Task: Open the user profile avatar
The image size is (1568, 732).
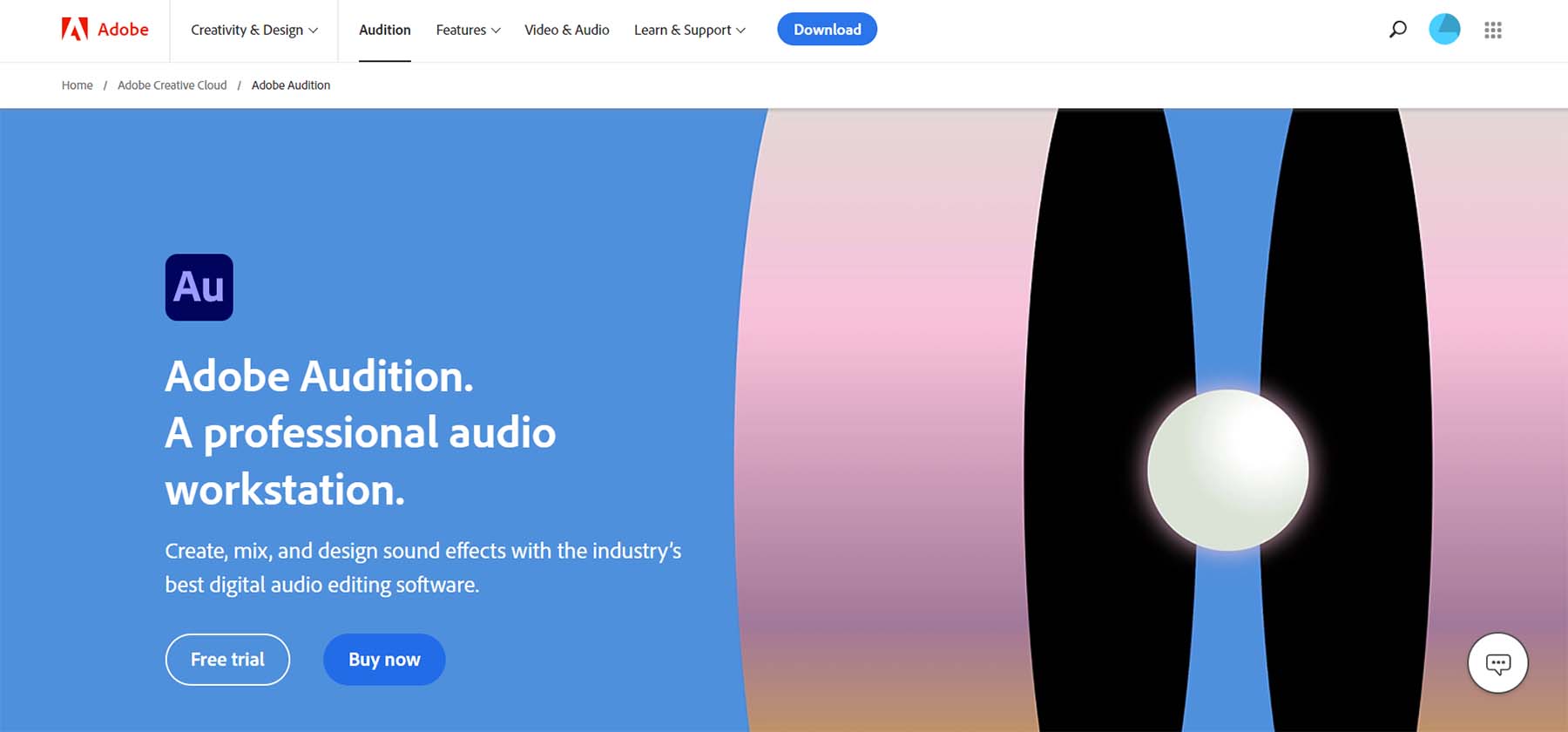Action: [1444, 30]
